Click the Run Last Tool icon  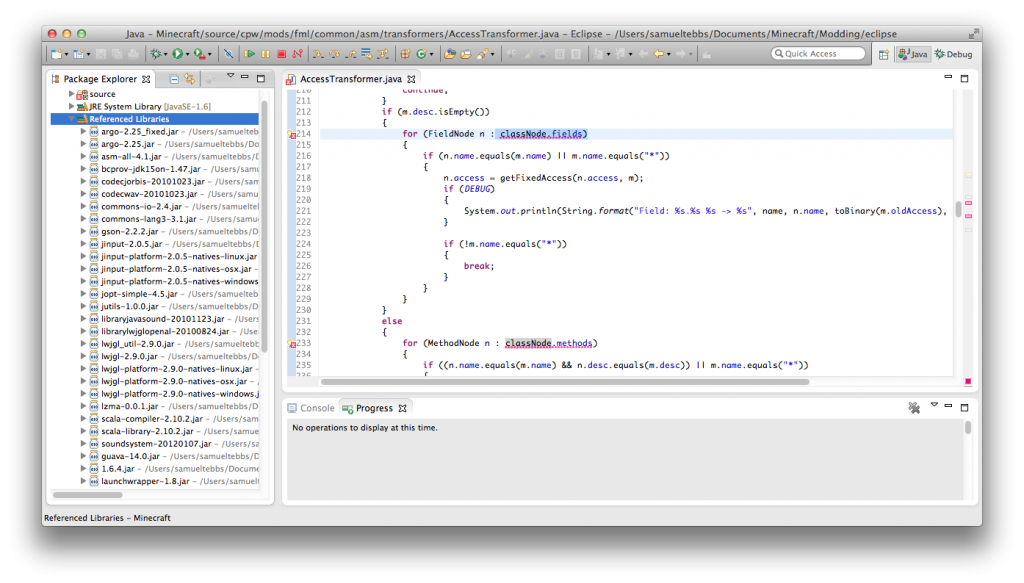pos(200,54)
